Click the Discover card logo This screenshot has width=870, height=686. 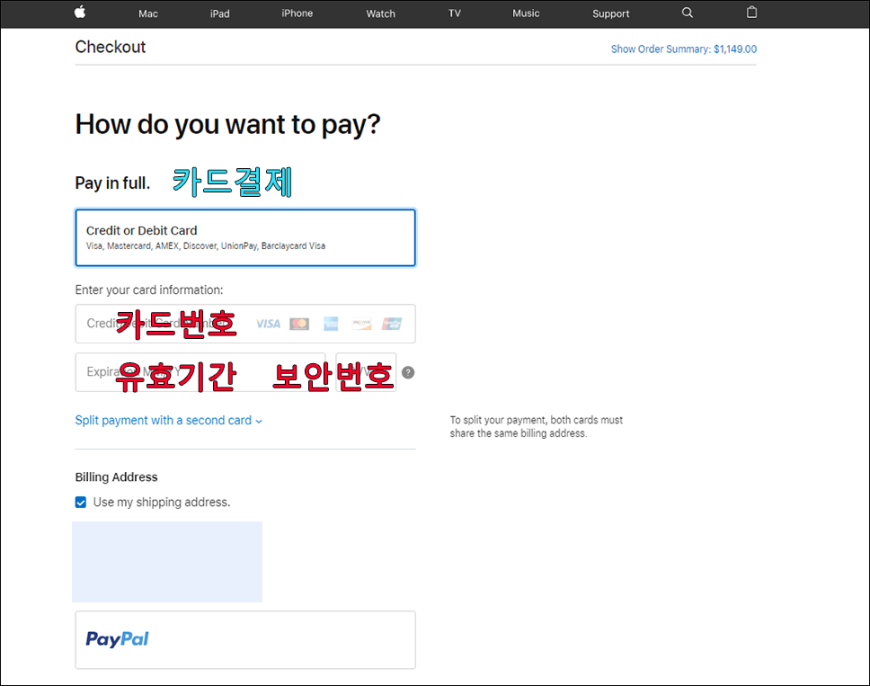(362, 324)
